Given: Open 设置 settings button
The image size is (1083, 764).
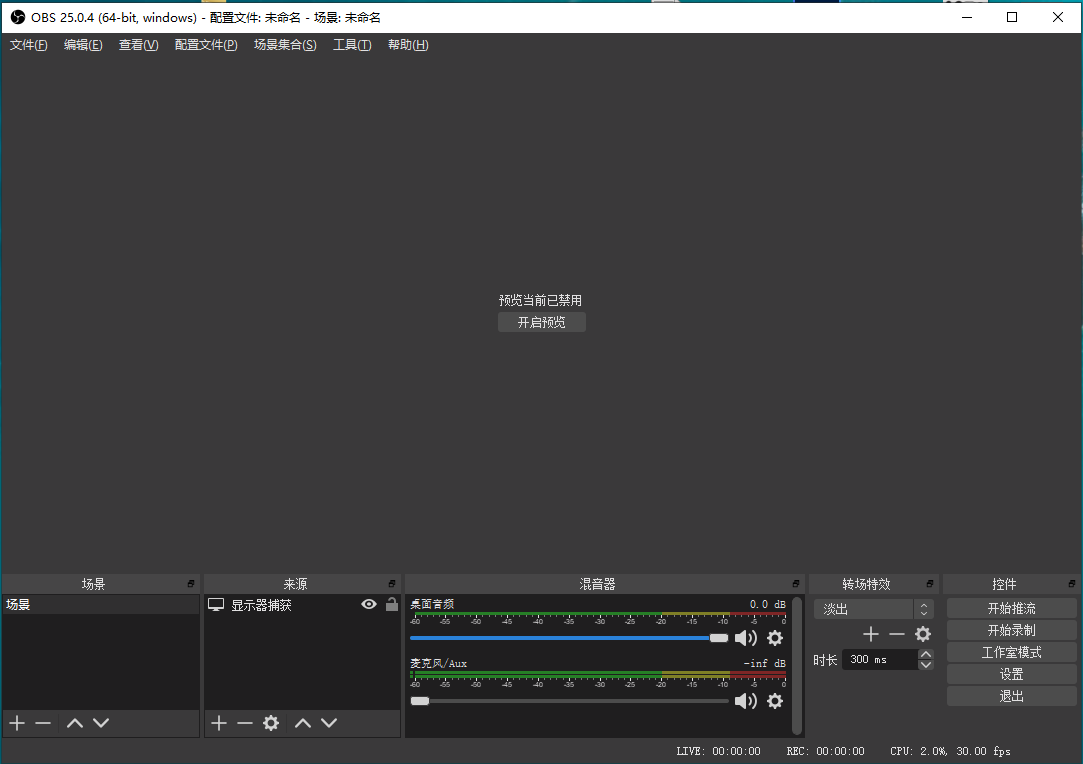Looking at the screenshot, I should click(x=1011, y=674).
